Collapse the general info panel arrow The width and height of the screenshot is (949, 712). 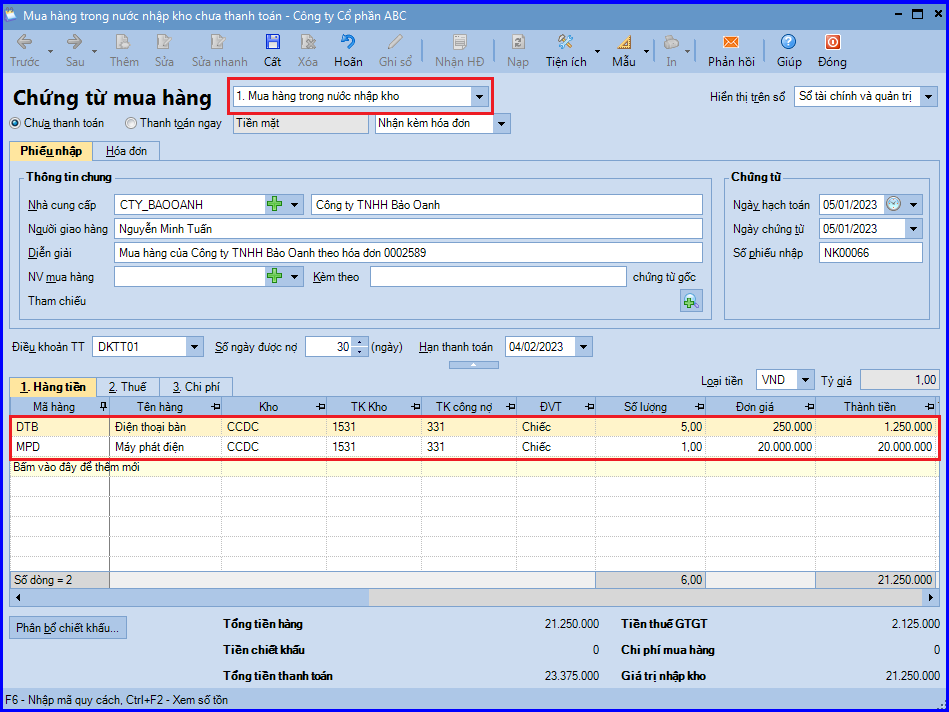click(474, 364)
